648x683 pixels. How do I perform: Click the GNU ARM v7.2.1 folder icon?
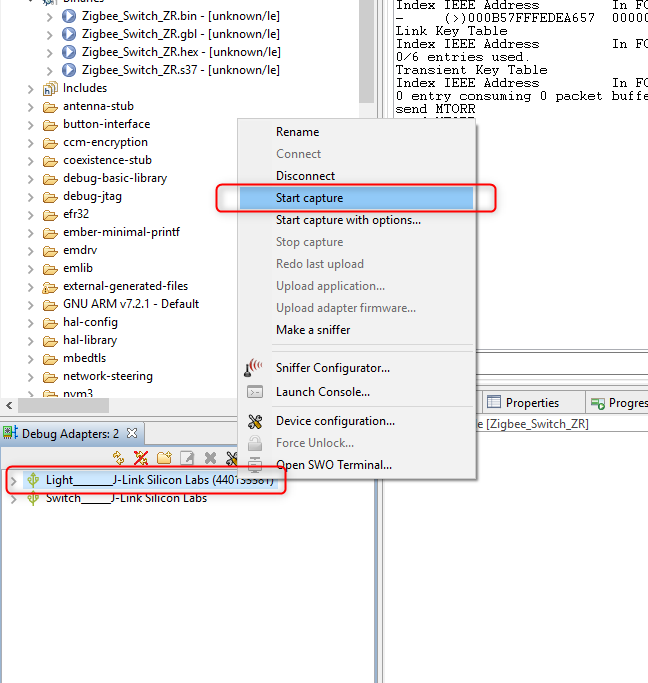click(x=50, y=305)
